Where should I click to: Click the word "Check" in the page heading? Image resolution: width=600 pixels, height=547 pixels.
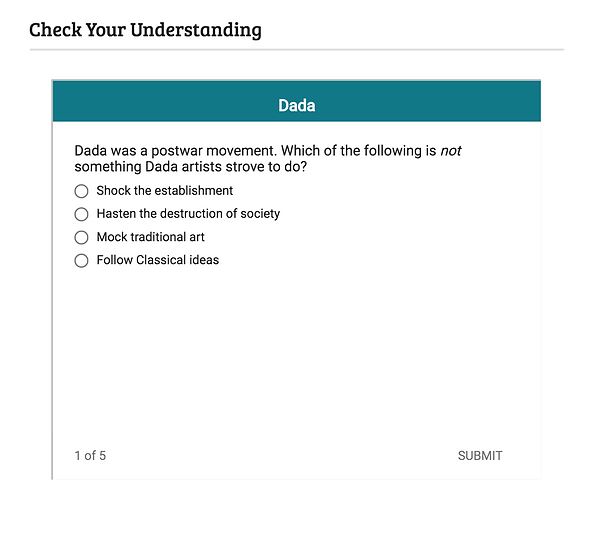pyautogui.click(x=54, y=29)
